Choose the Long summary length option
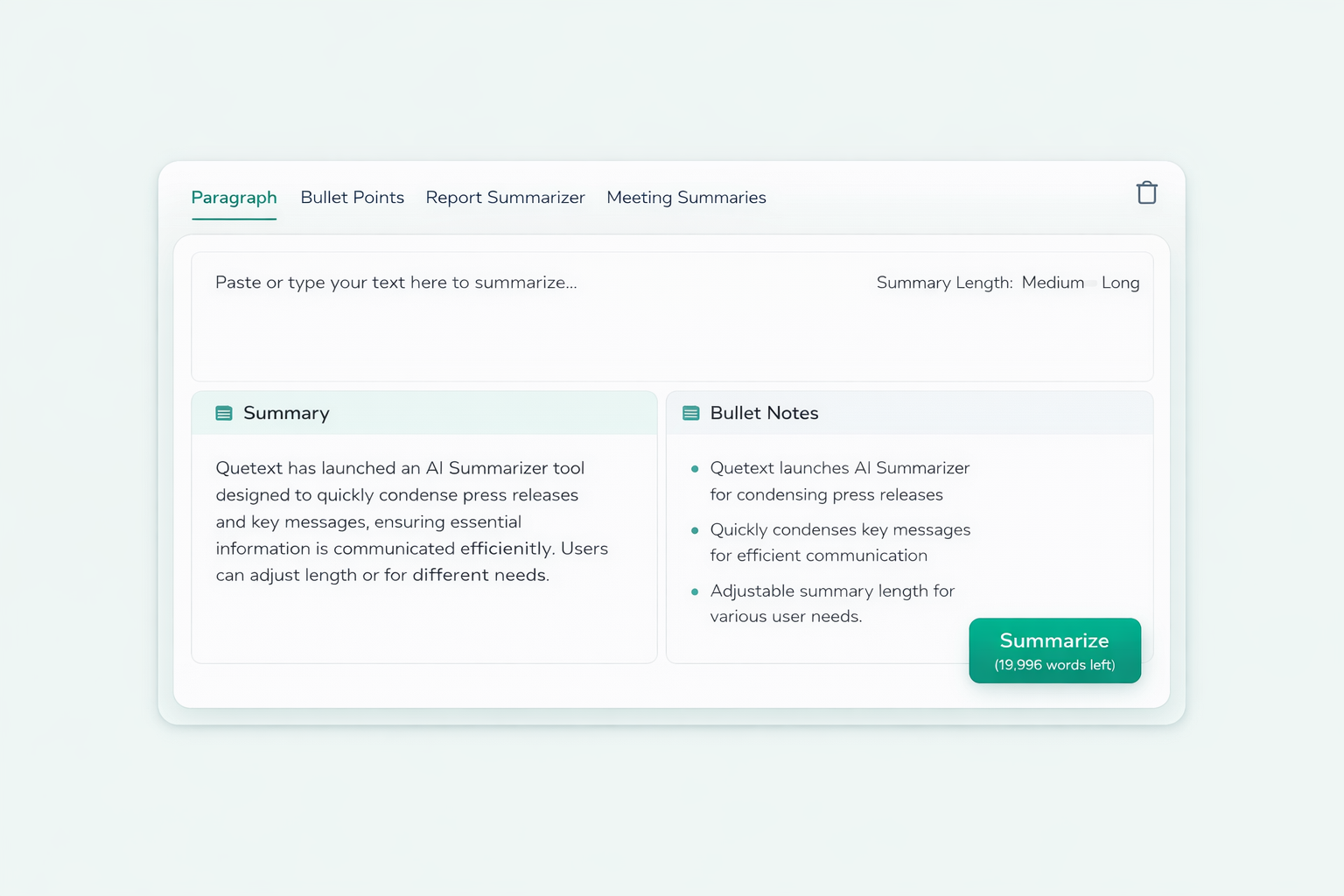 coord(1120,283)
